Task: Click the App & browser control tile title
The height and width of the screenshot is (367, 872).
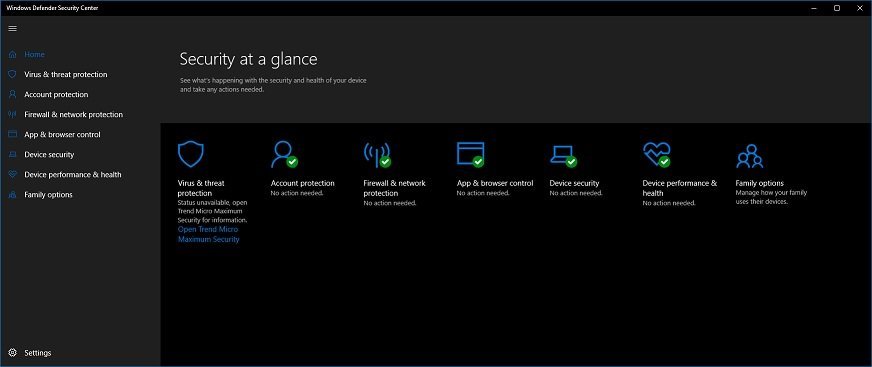Action: [x=495, y=183]
